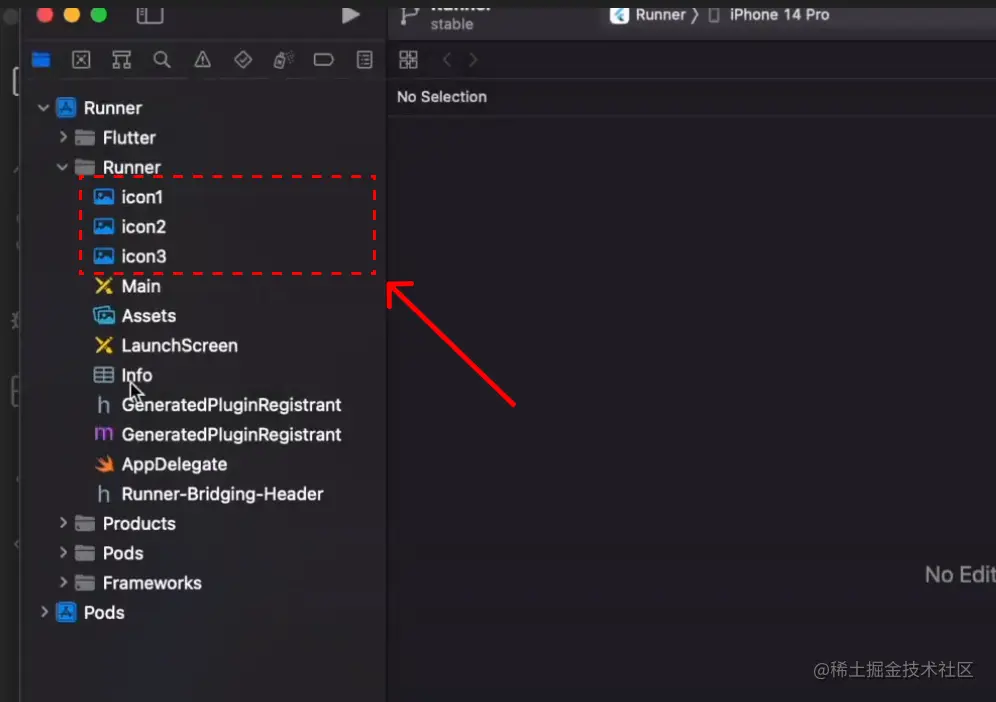Open the Source Control navigator

point(81,60)
